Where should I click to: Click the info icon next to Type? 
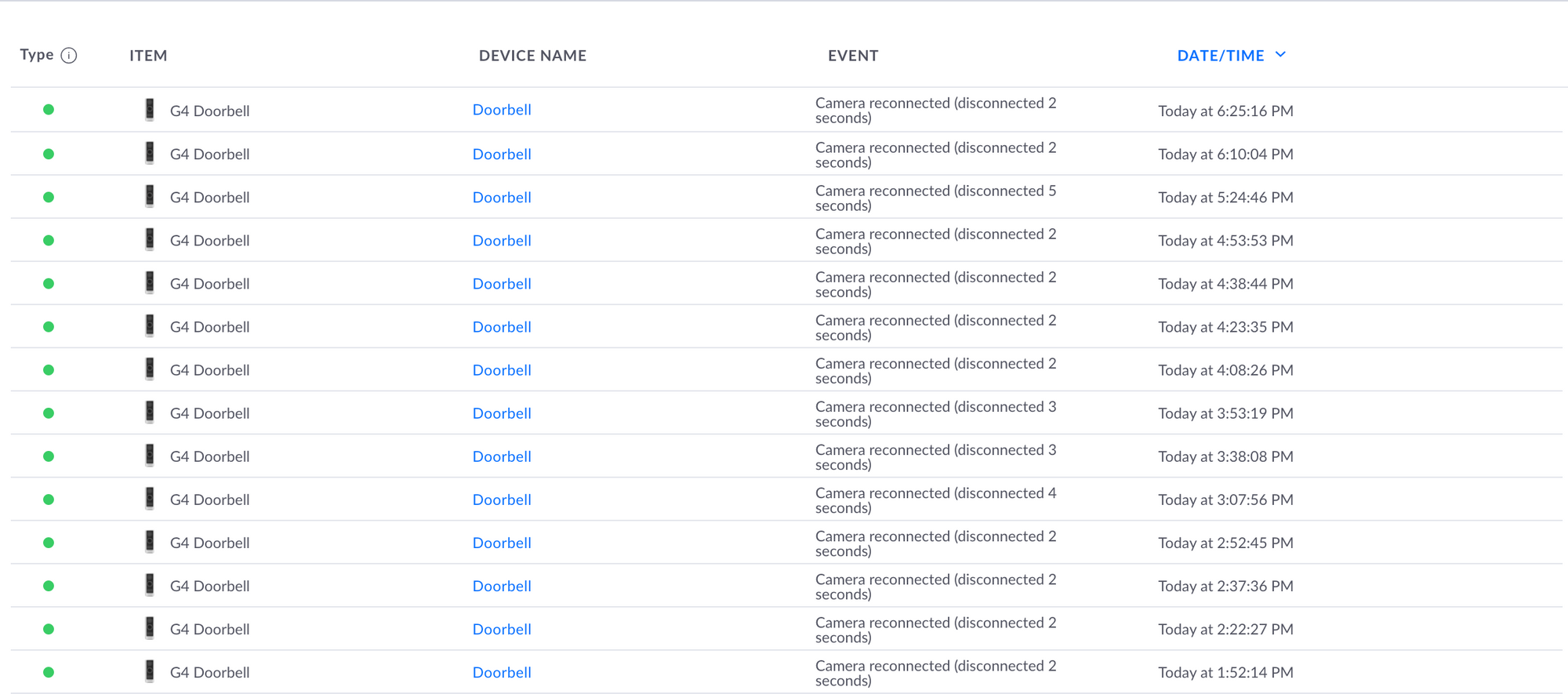[69, 56]
